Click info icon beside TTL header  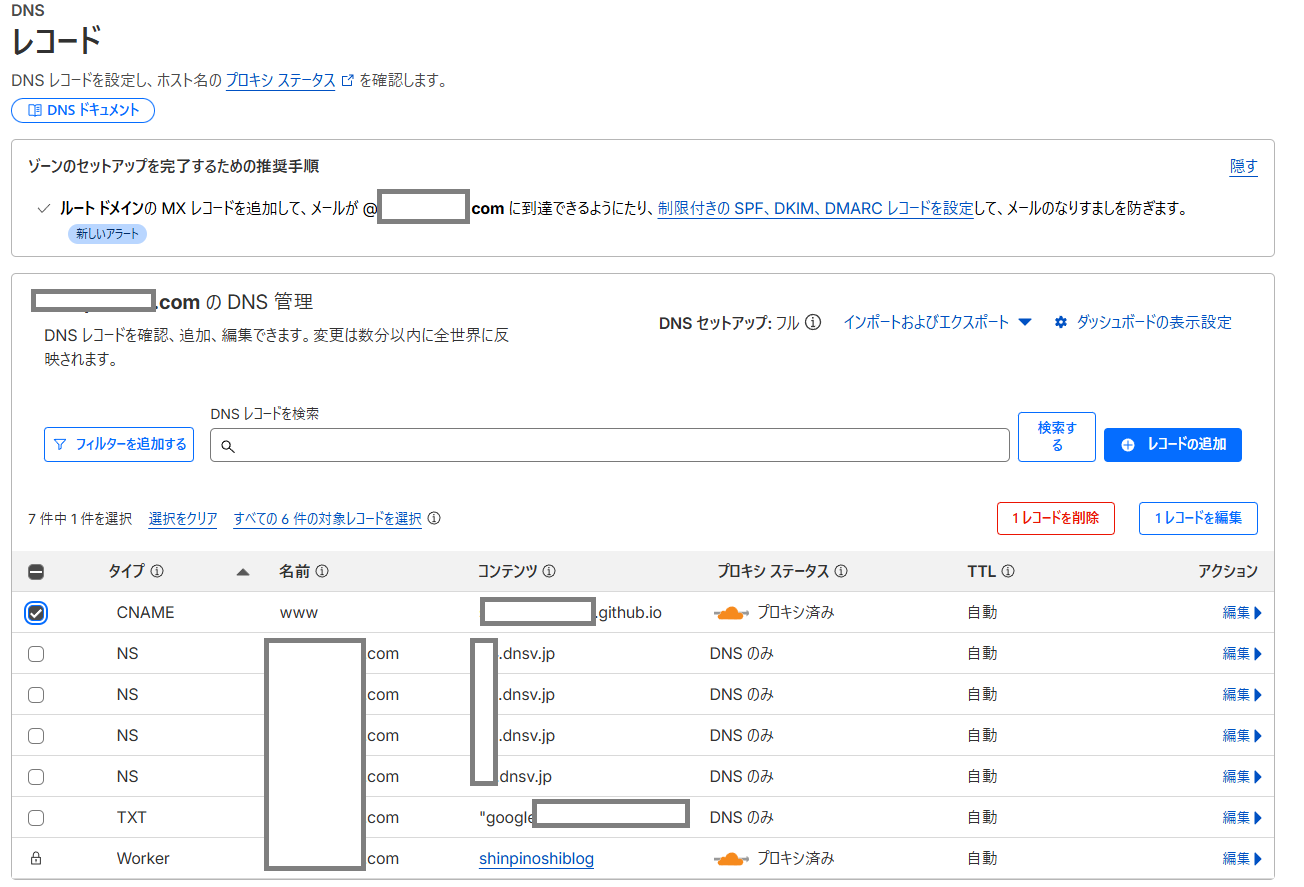coord(1008,571)
